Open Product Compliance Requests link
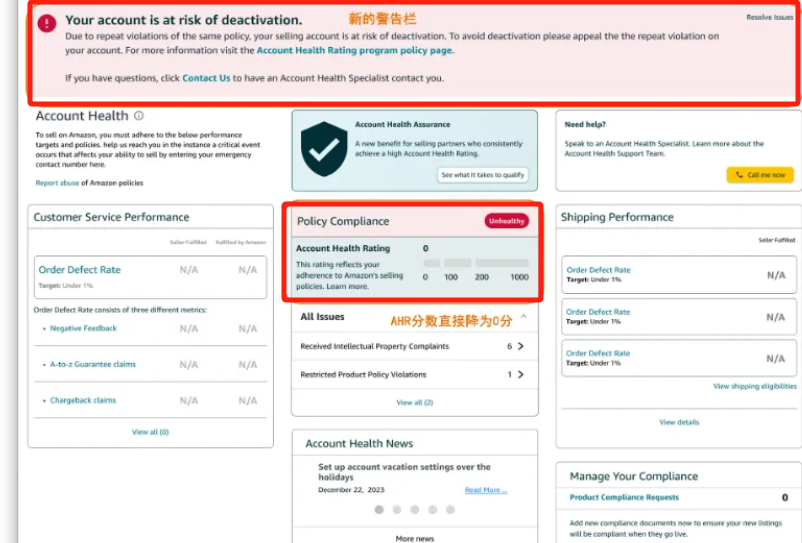802x543 pixels. click(x=624, y=497)
